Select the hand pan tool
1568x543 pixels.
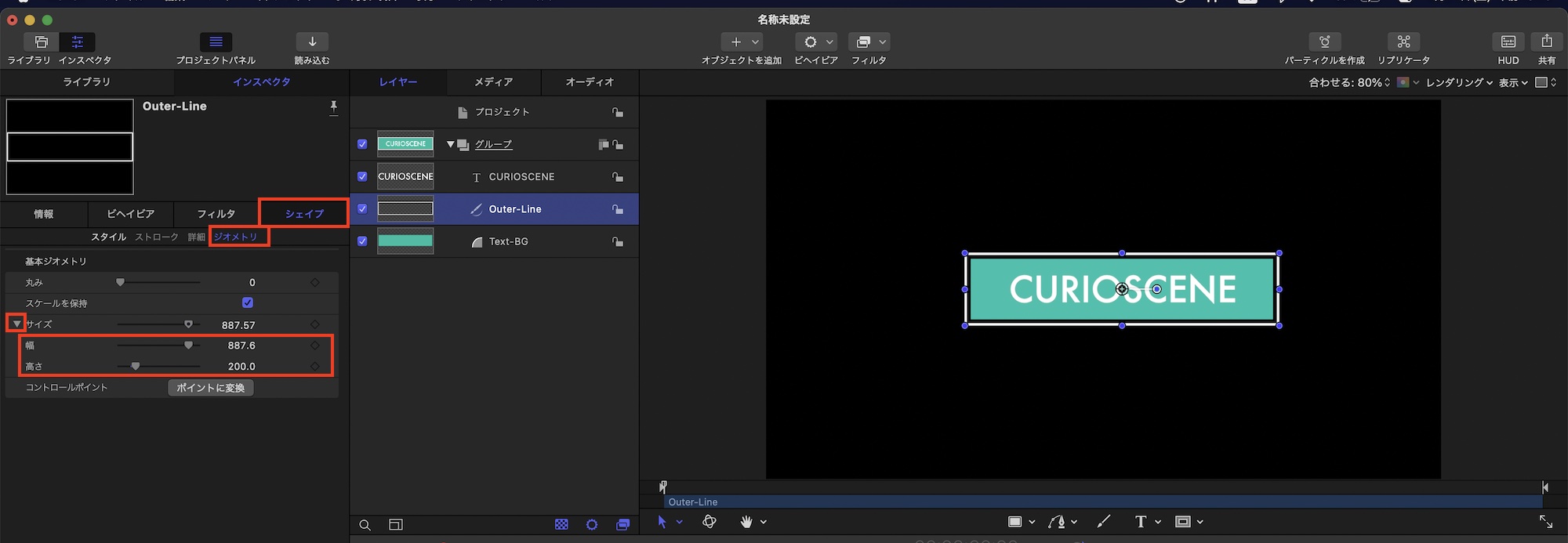[x=746, y=522]
